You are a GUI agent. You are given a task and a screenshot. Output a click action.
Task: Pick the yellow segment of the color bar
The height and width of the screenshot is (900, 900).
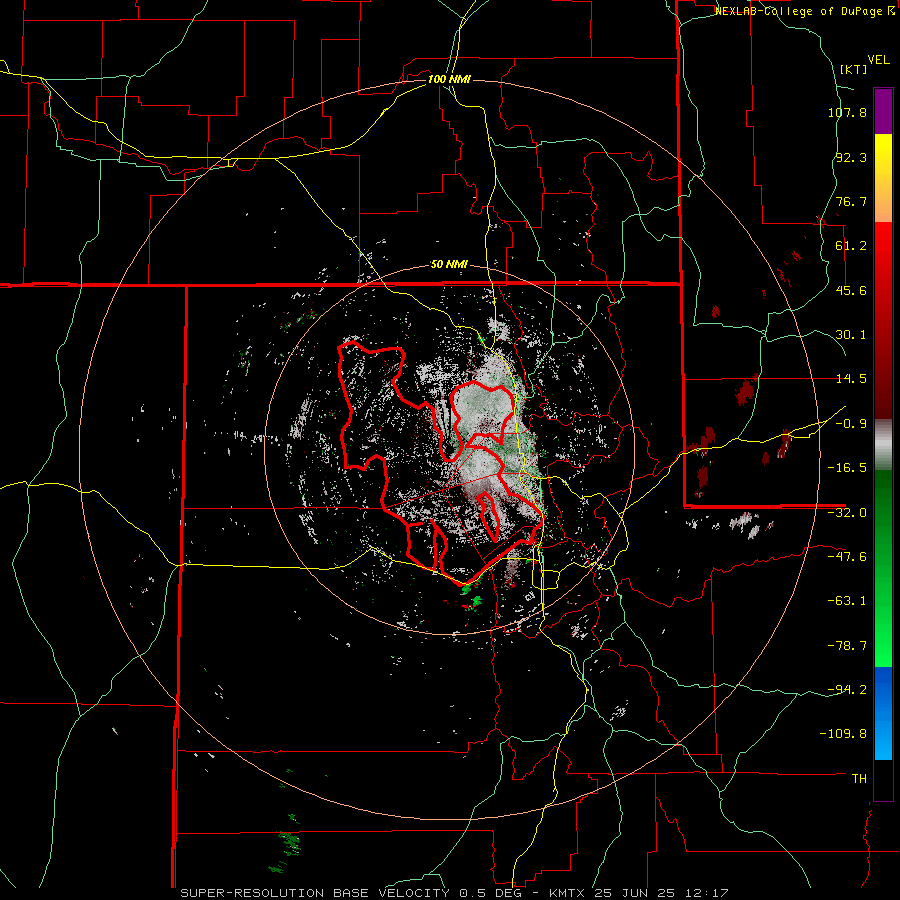[x=883, y=178]
